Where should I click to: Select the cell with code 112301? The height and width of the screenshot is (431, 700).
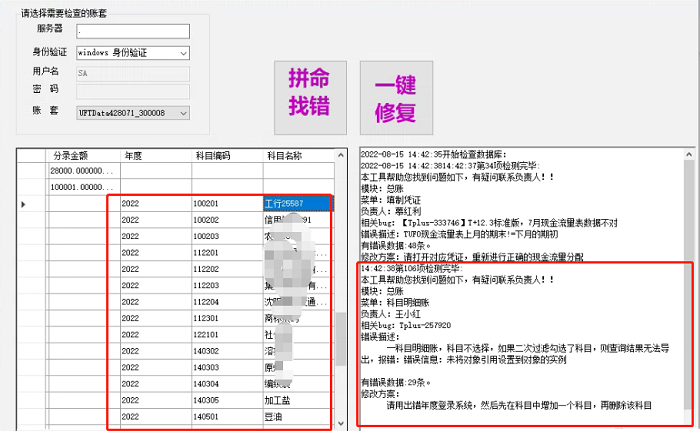(x=228, y=318)
